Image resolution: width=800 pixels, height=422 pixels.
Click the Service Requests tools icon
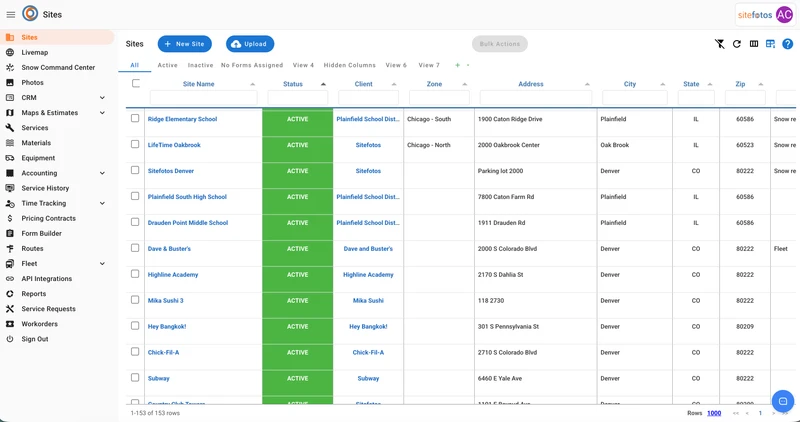(10, 309)
